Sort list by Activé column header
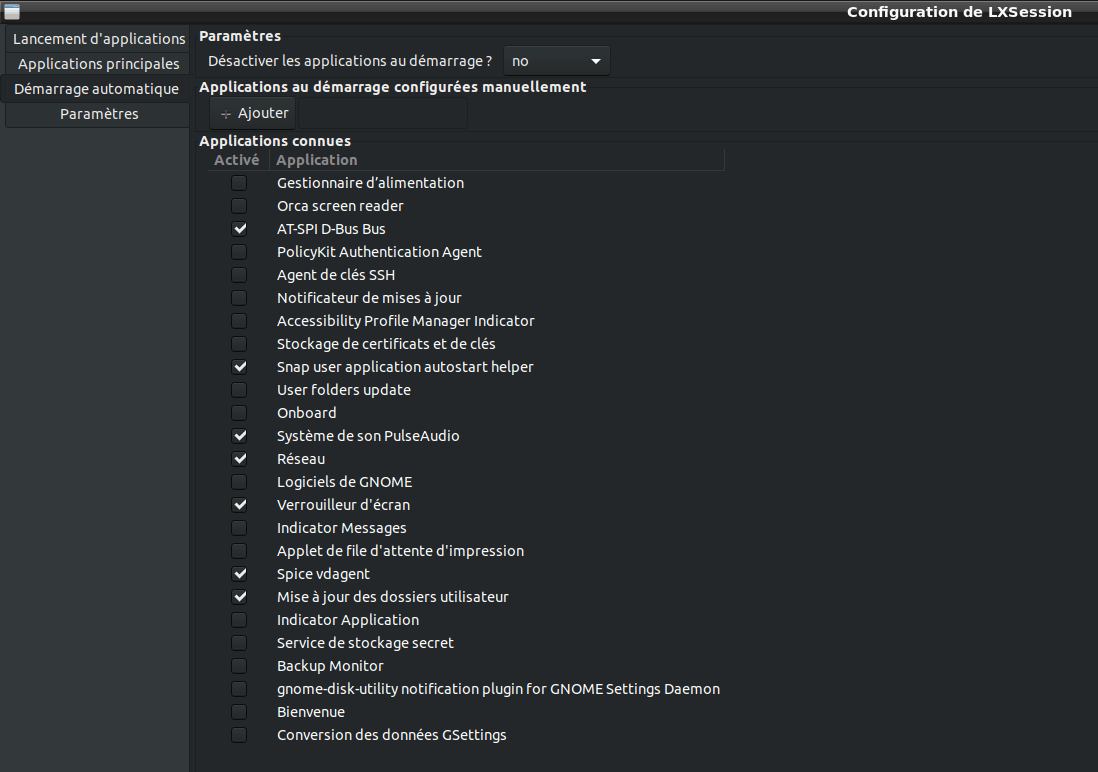Viewport: 1098px width, 772px height. [x=237, y=160]
